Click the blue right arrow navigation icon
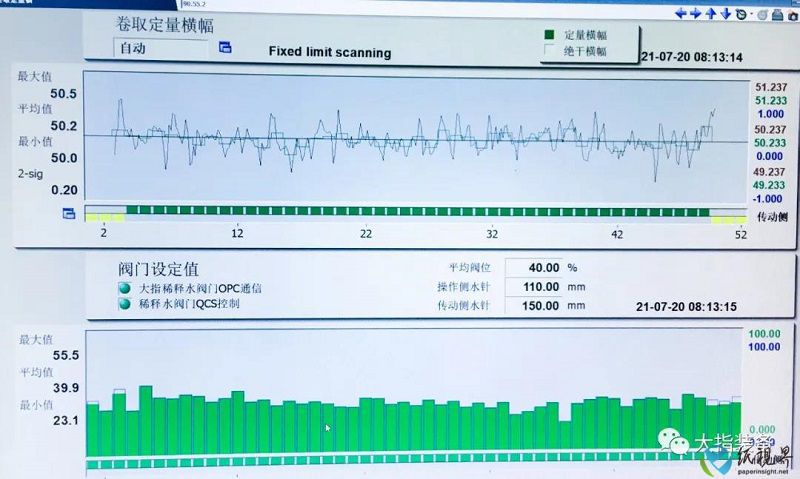This screenshot has height=479, width=800. click(x=695, y=14)
